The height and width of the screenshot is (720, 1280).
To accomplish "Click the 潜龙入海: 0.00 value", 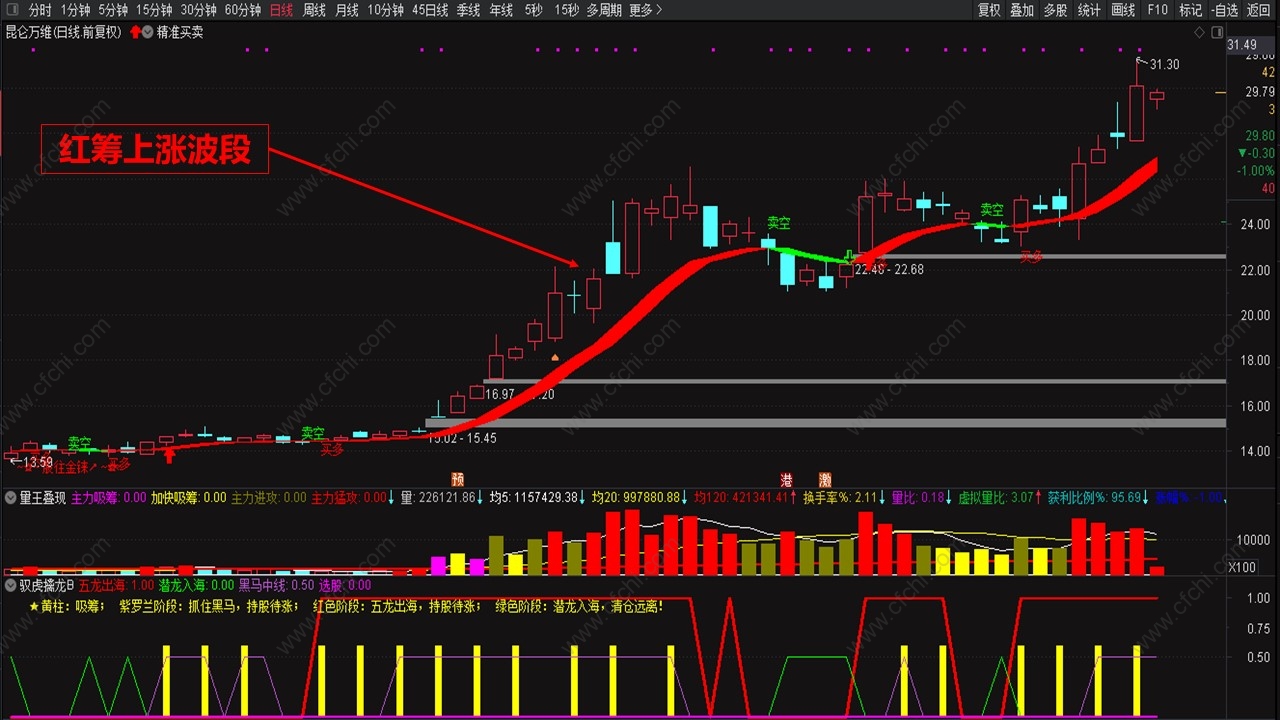I will (x=197, y=585).
